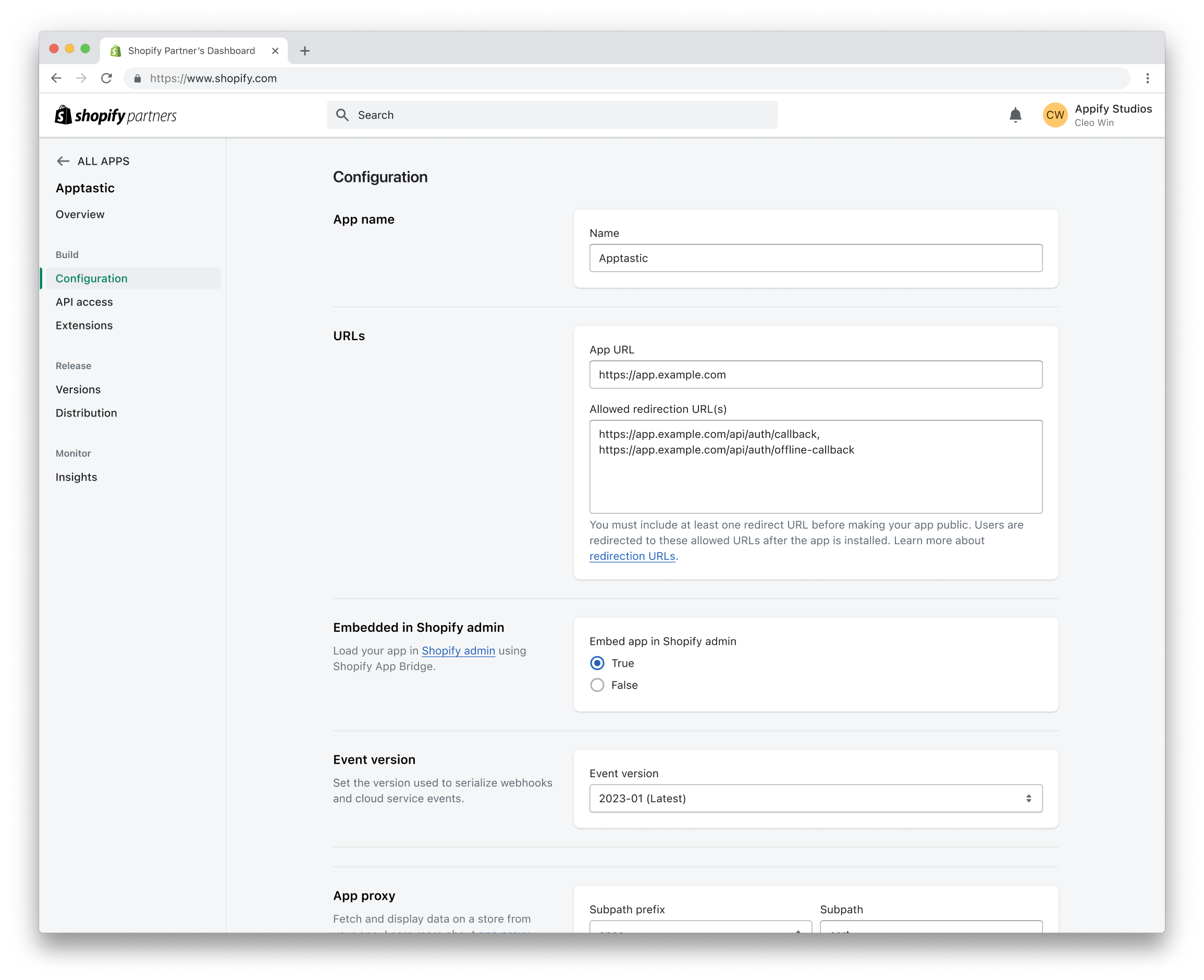Click the notifications bell icon
The width and height of the screenshot is (1204, 980).
[1015, 115]
